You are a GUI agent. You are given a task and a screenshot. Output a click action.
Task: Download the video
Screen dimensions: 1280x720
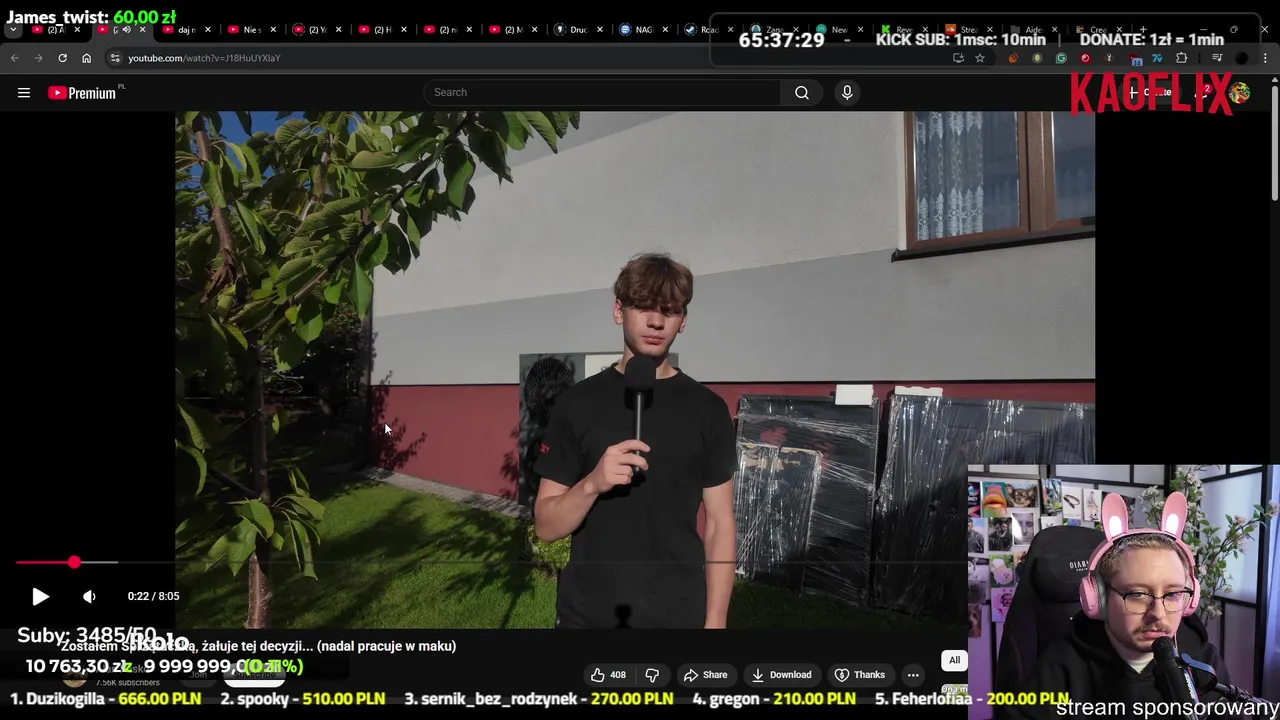click(781, 675)
